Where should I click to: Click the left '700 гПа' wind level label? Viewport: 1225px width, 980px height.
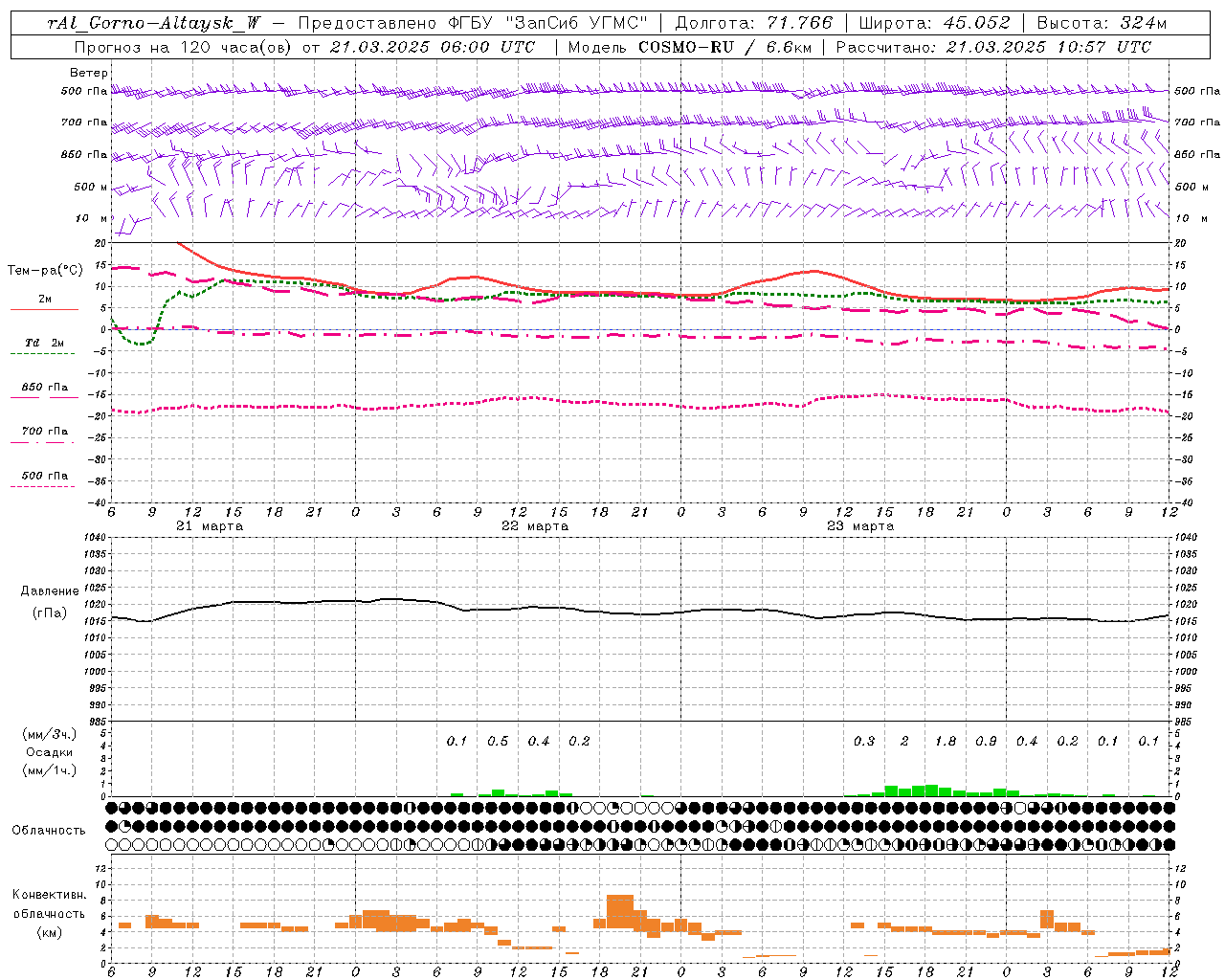tap(84, 122)
